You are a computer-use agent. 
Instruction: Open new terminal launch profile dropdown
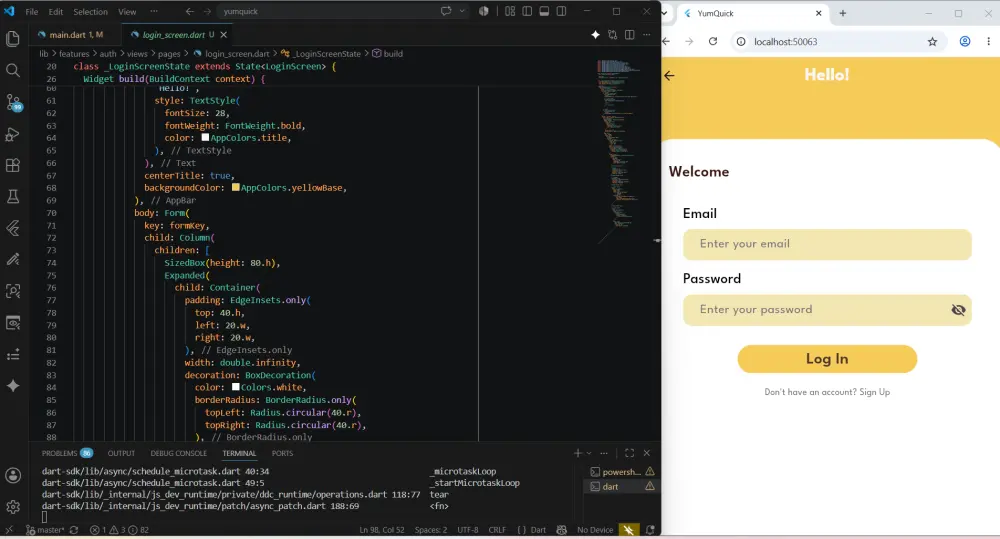point(589,453)
